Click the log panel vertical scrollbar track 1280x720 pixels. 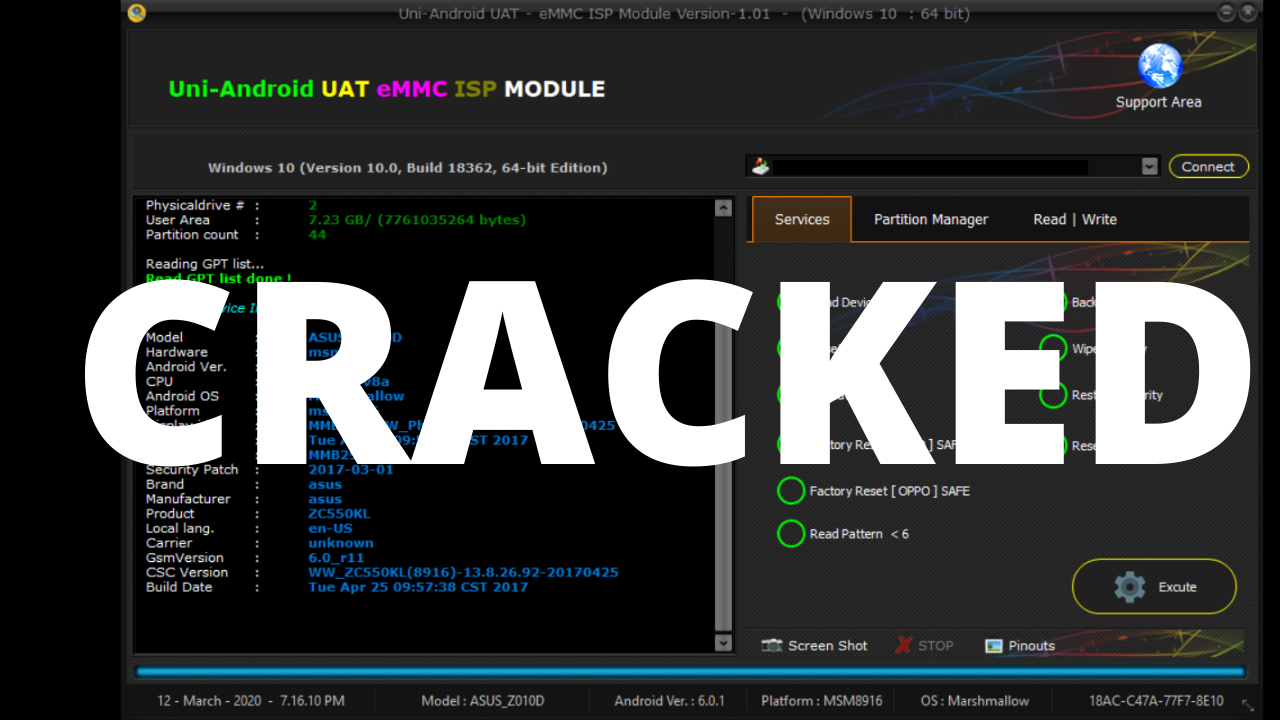pos(724,426)
